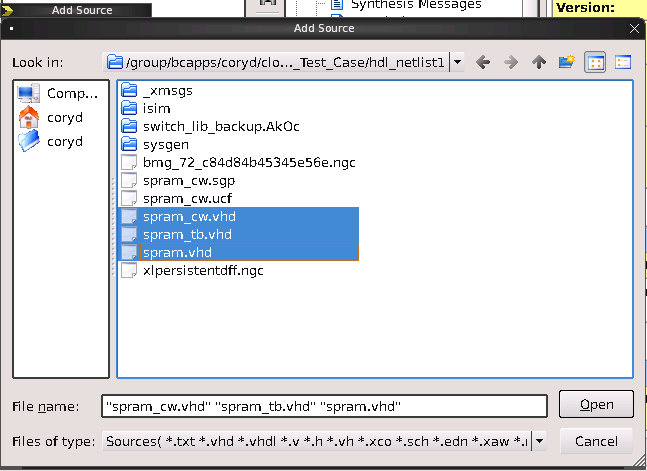This screenshot has width=647, height=471.
Task: Select spram_cw.ucf file
Action: tap(188, 198)
